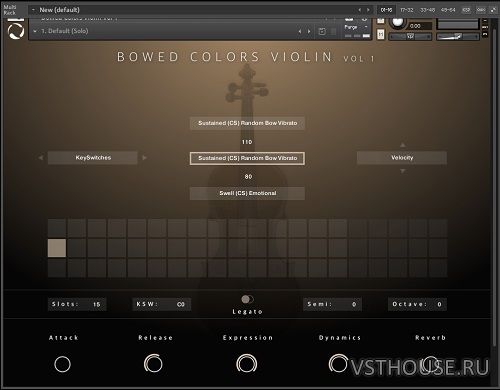Click the tune value 0.00 field
500x390 pixels.
click(419, 26)
